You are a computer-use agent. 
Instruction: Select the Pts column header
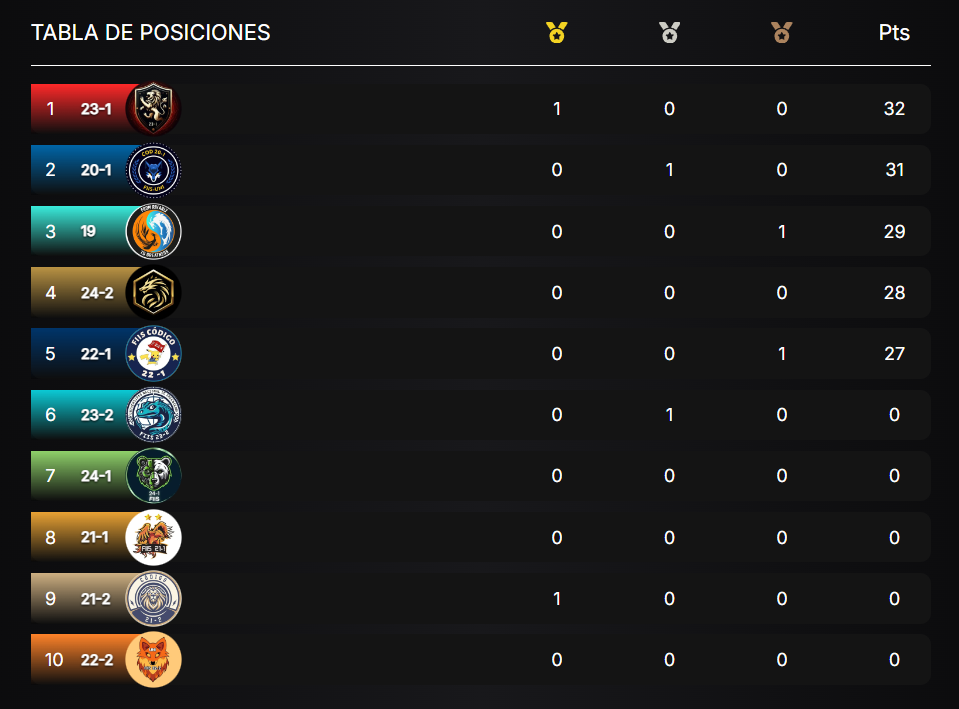coord(894,32)
